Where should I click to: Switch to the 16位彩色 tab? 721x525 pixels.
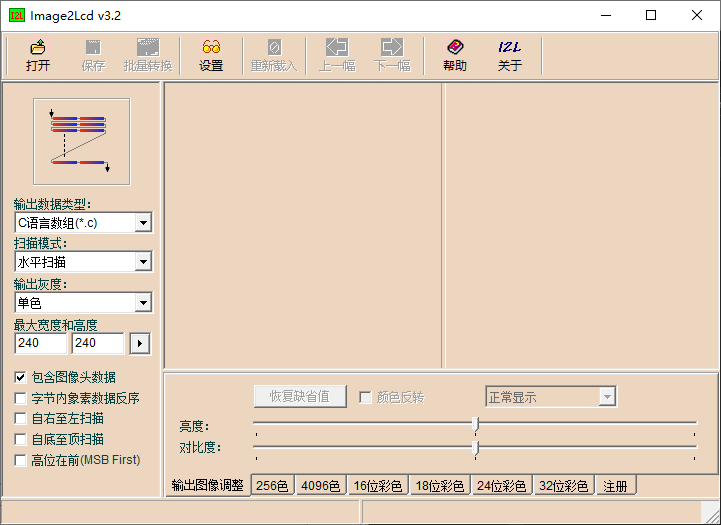(x=378, y=485)
